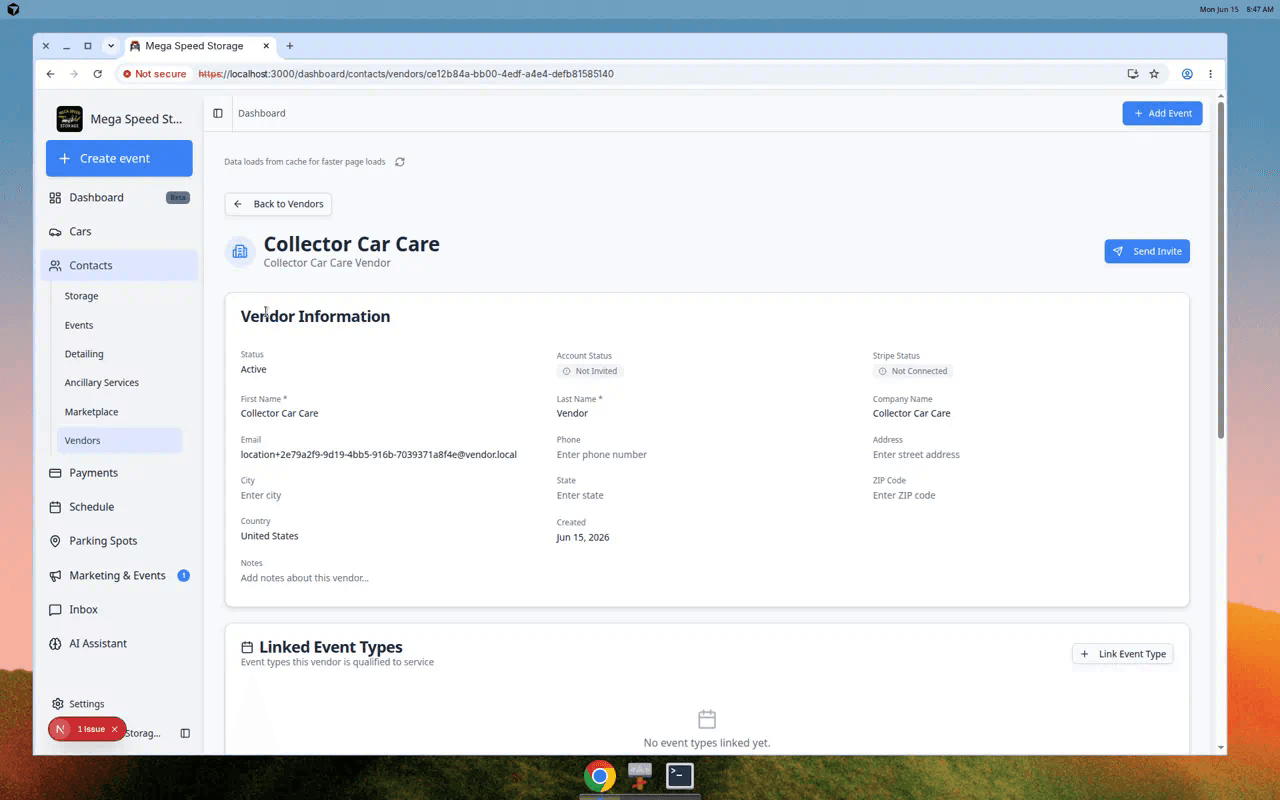The width and height of the screenshot is (1280, 800).
Task: Click the Cars icon in sidebar
Action: [55, 232]
